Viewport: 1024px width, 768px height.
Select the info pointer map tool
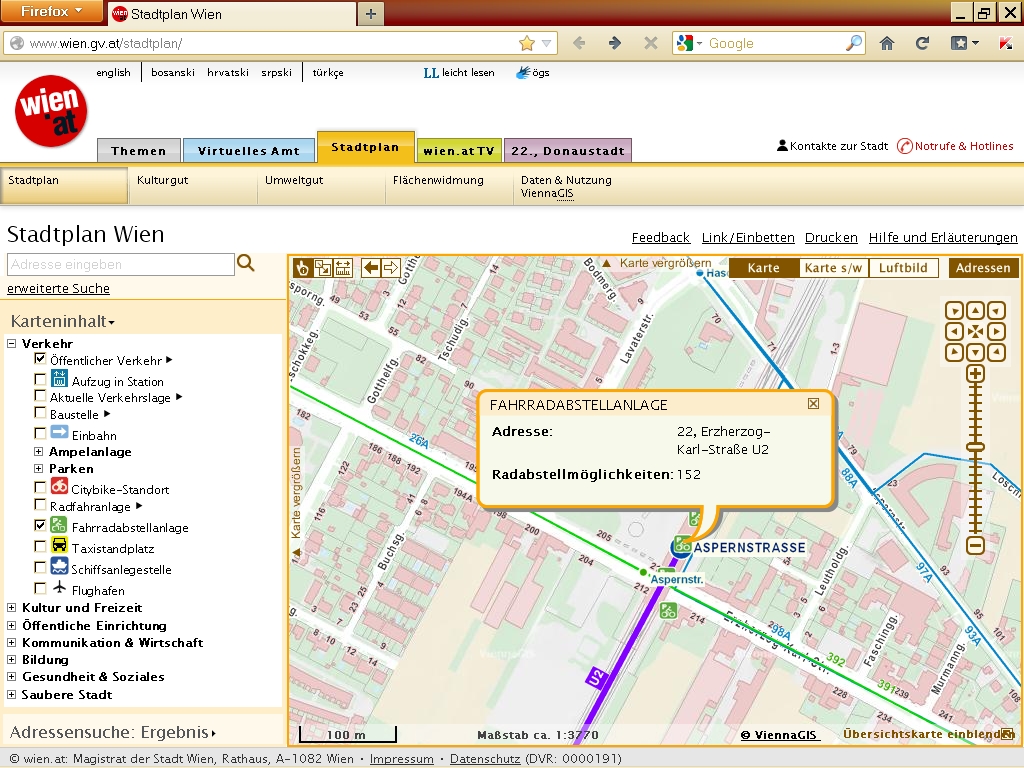(302, 267)
